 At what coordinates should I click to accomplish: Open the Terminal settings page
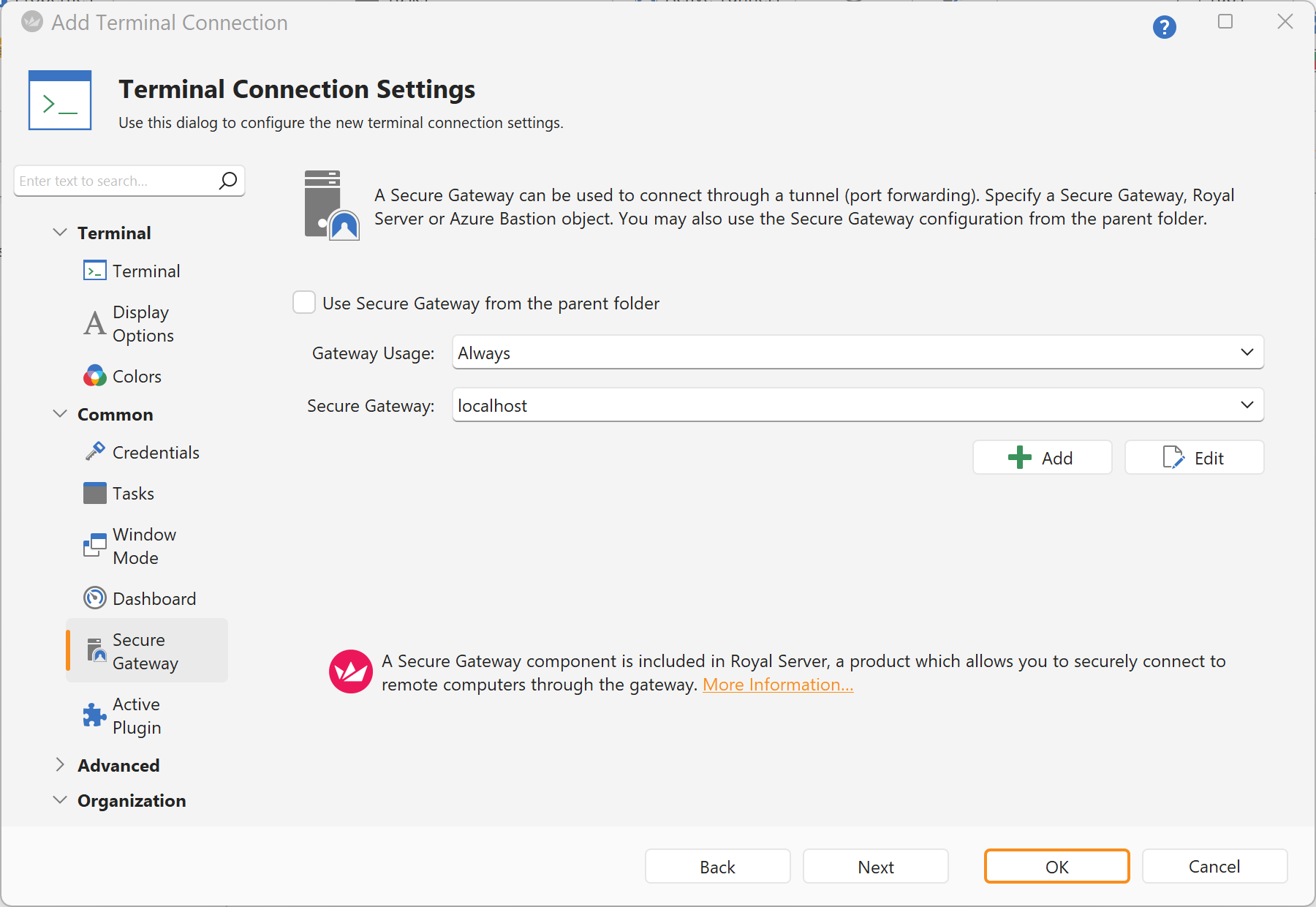coord(145,271)
